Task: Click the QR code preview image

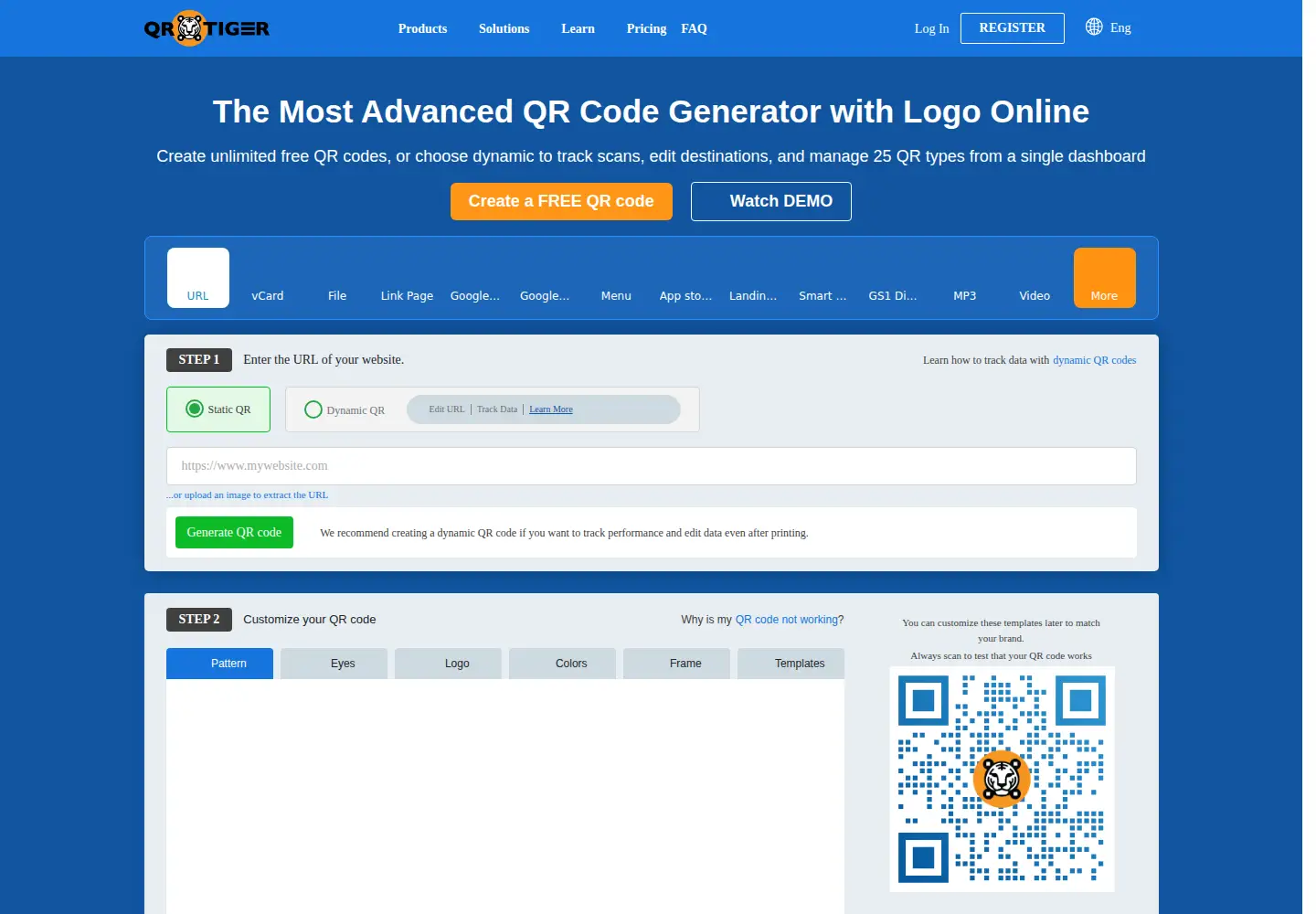Action: (x=1002, y=779)
